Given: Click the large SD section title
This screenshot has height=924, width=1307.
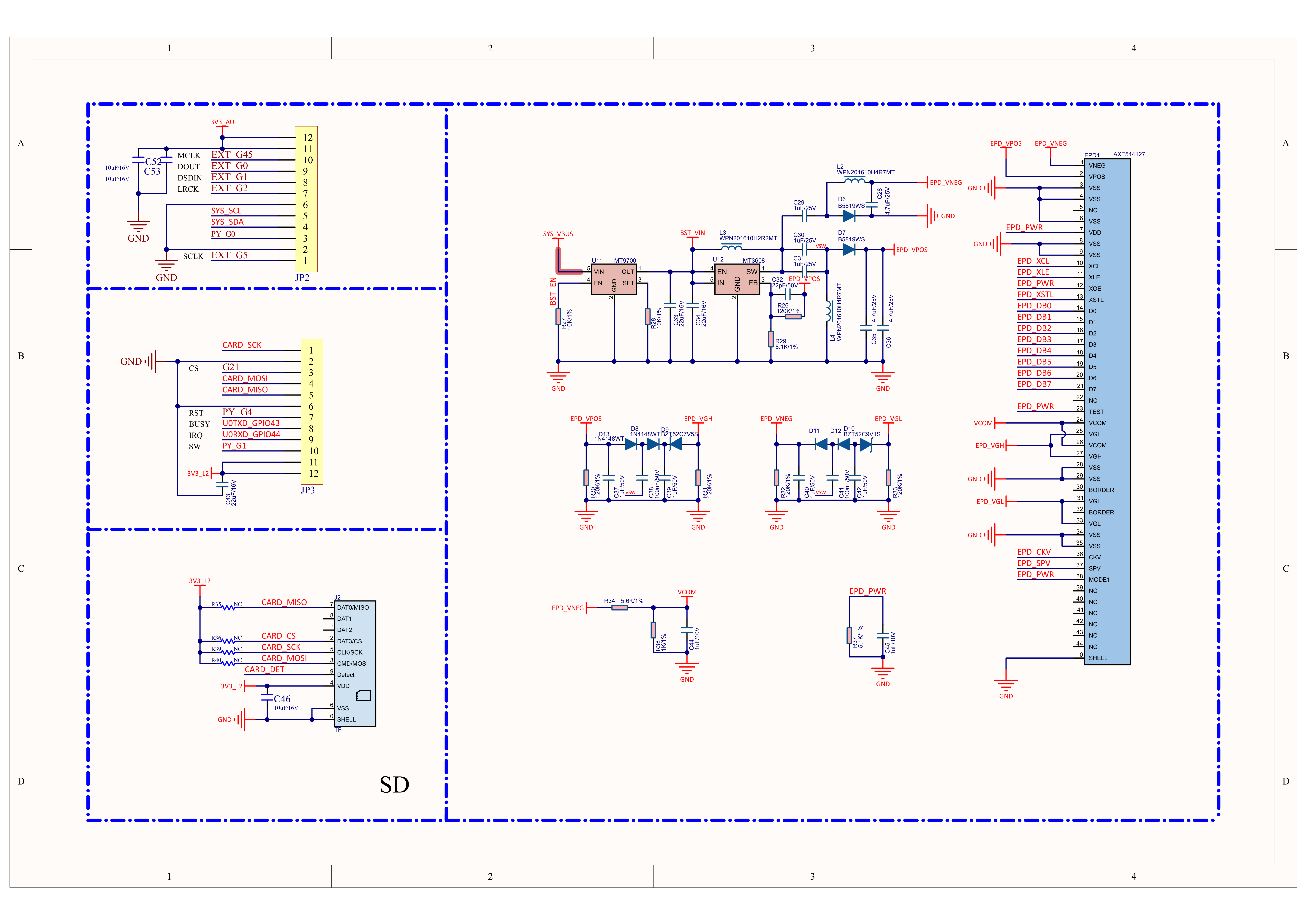Looking at the screenshot, I should tap(394, 784).
